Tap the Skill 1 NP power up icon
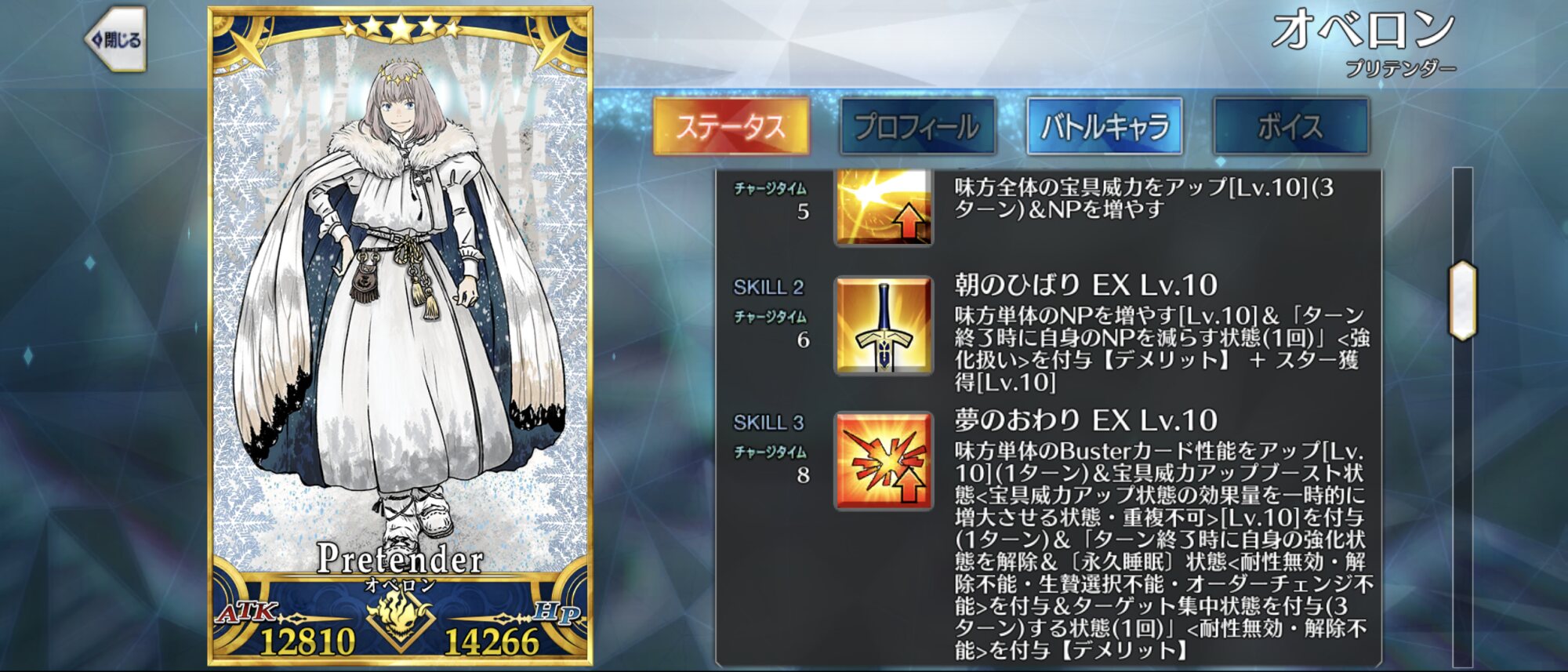Viewport: 1568px width, 672px height. coord(884,206)
